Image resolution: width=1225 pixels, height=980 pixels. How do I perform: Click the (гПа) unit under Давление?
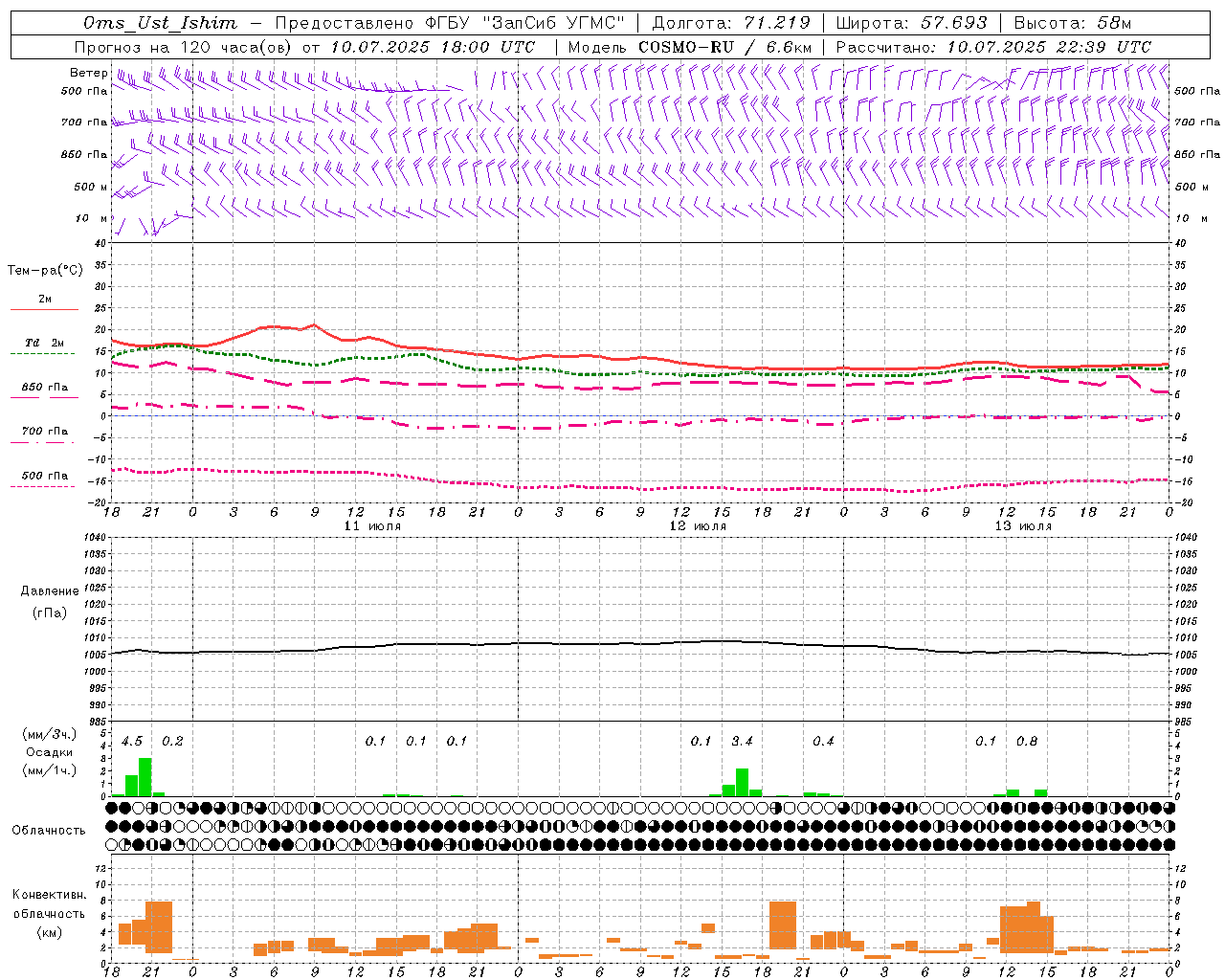pos(50,612)
